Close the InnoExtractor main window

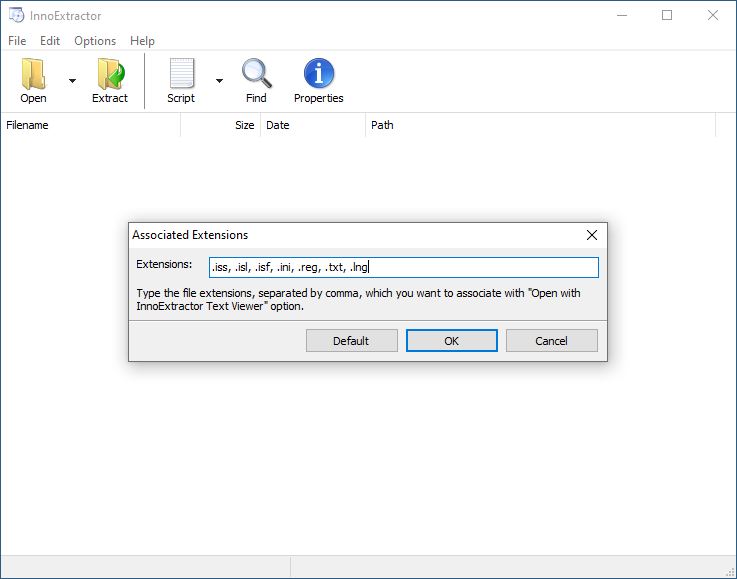tap(713, 16)
